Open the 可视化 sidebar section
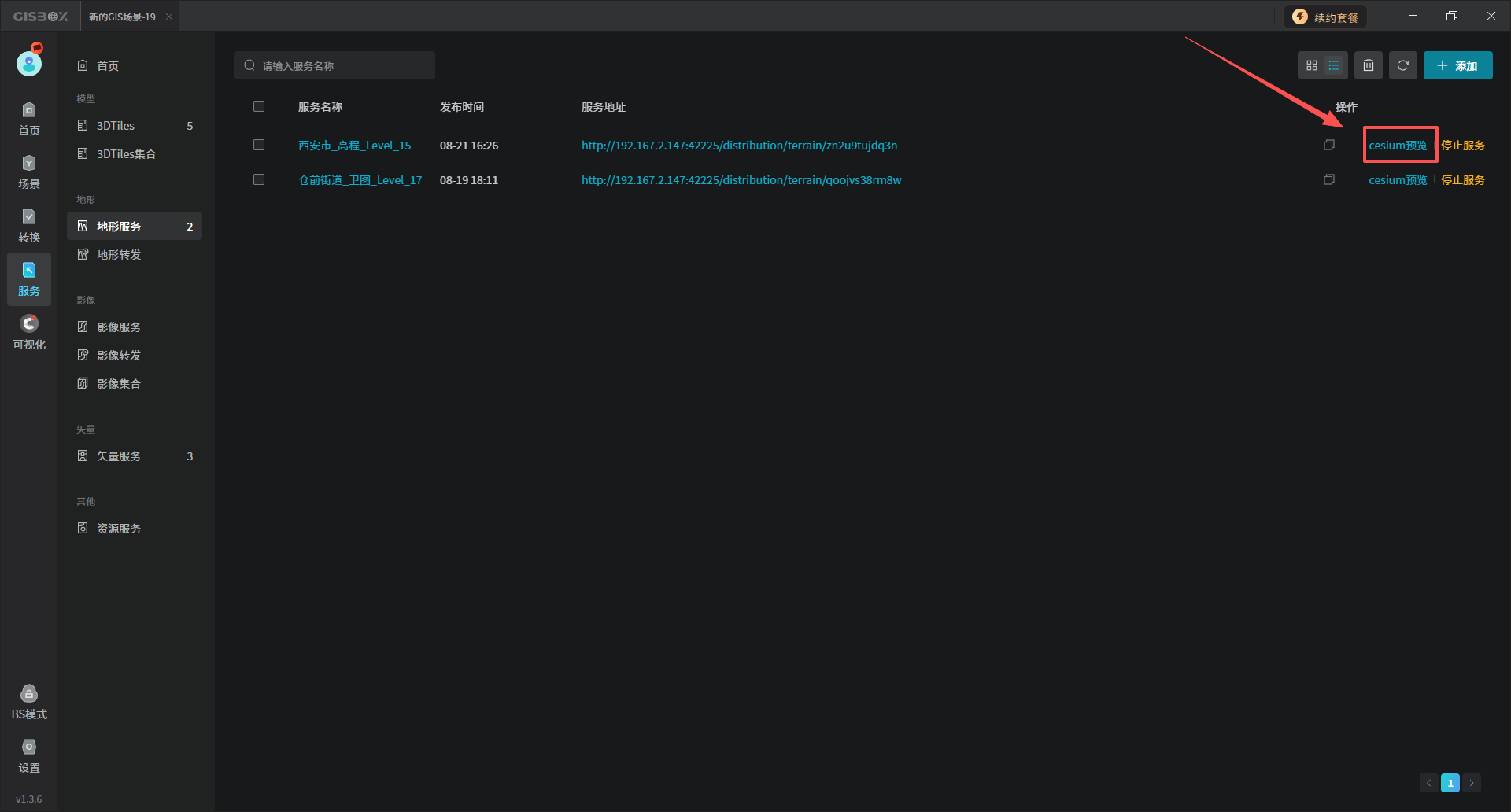1511x812 pixels. [x=29, y=332]
